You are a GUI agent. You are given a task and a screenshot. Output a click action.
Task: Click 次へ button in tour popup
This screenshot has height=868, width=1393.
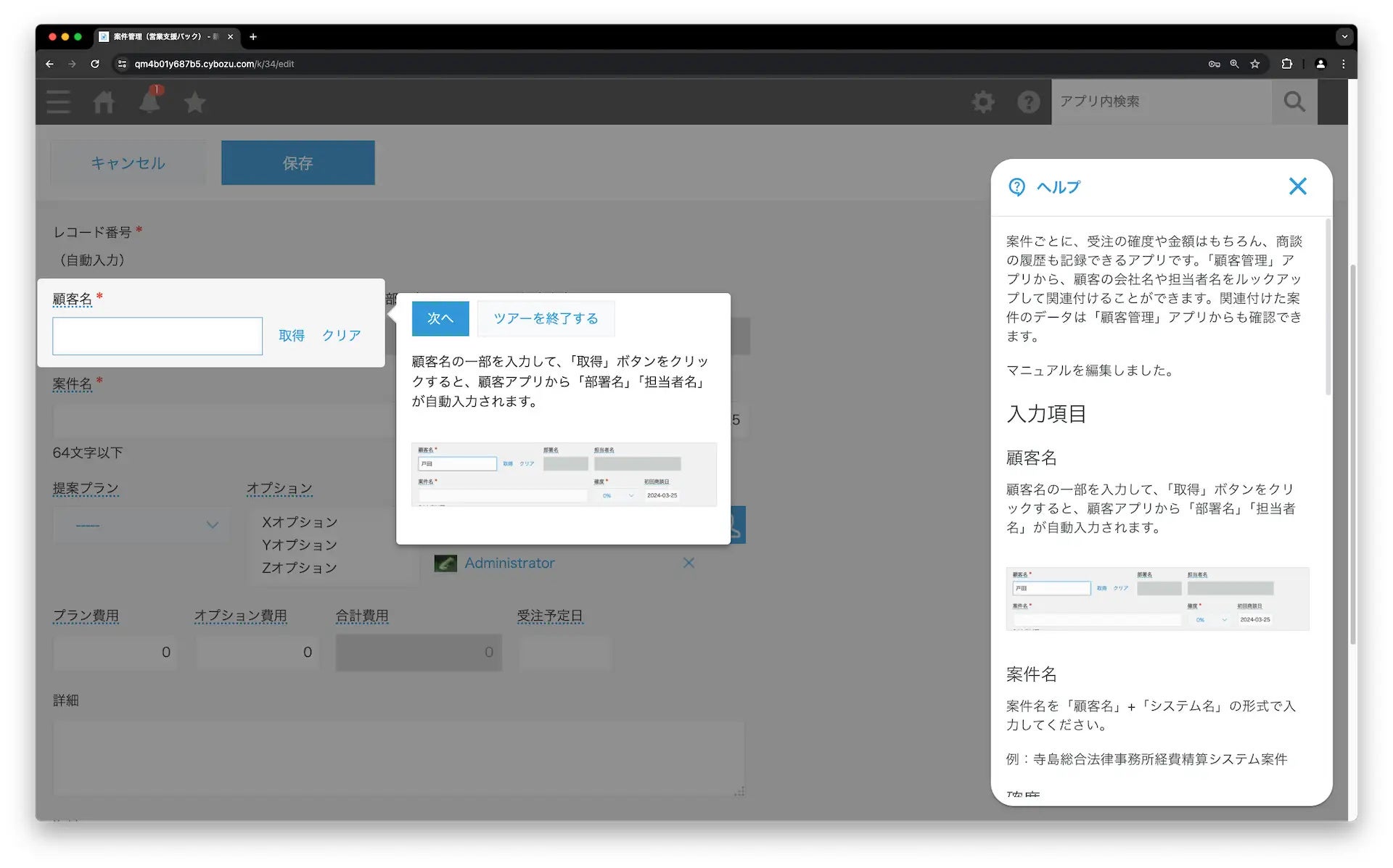point(440,318)
